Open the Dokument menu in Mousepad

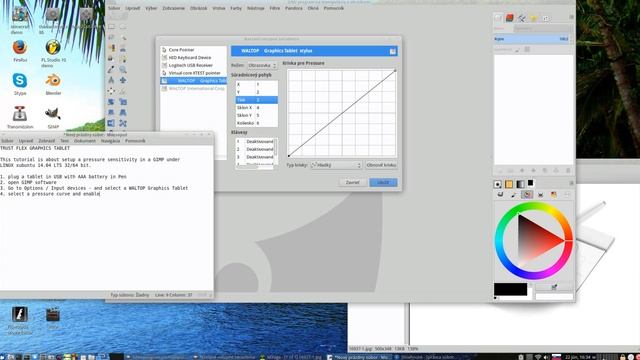pyautogui.click(x=84, y=141)
